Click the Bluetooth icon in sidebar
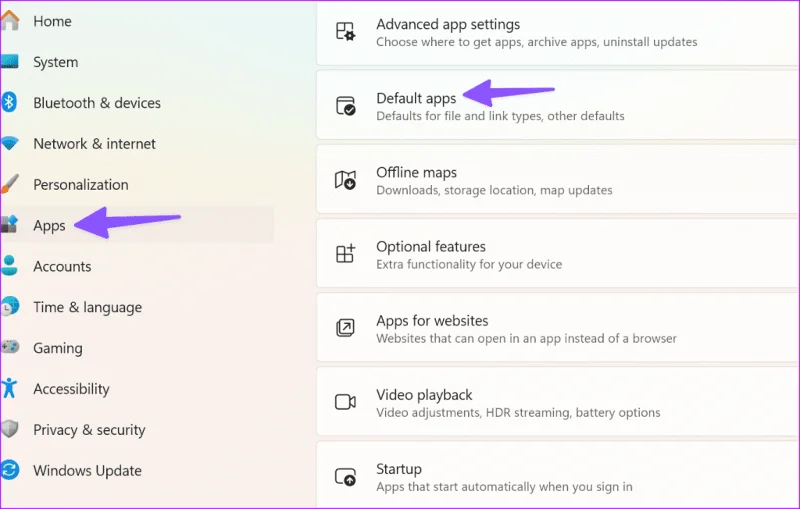The width and height of the screenshot is (800, 509). [x=9, y=102]
